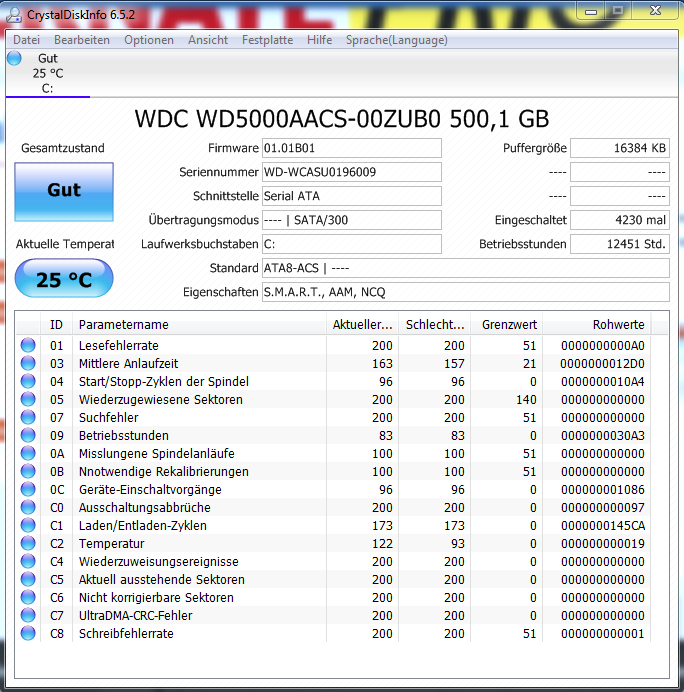Click raw value 000000000019 in Temperatur row
684x692 pixels.
click(x=602, y=544)
